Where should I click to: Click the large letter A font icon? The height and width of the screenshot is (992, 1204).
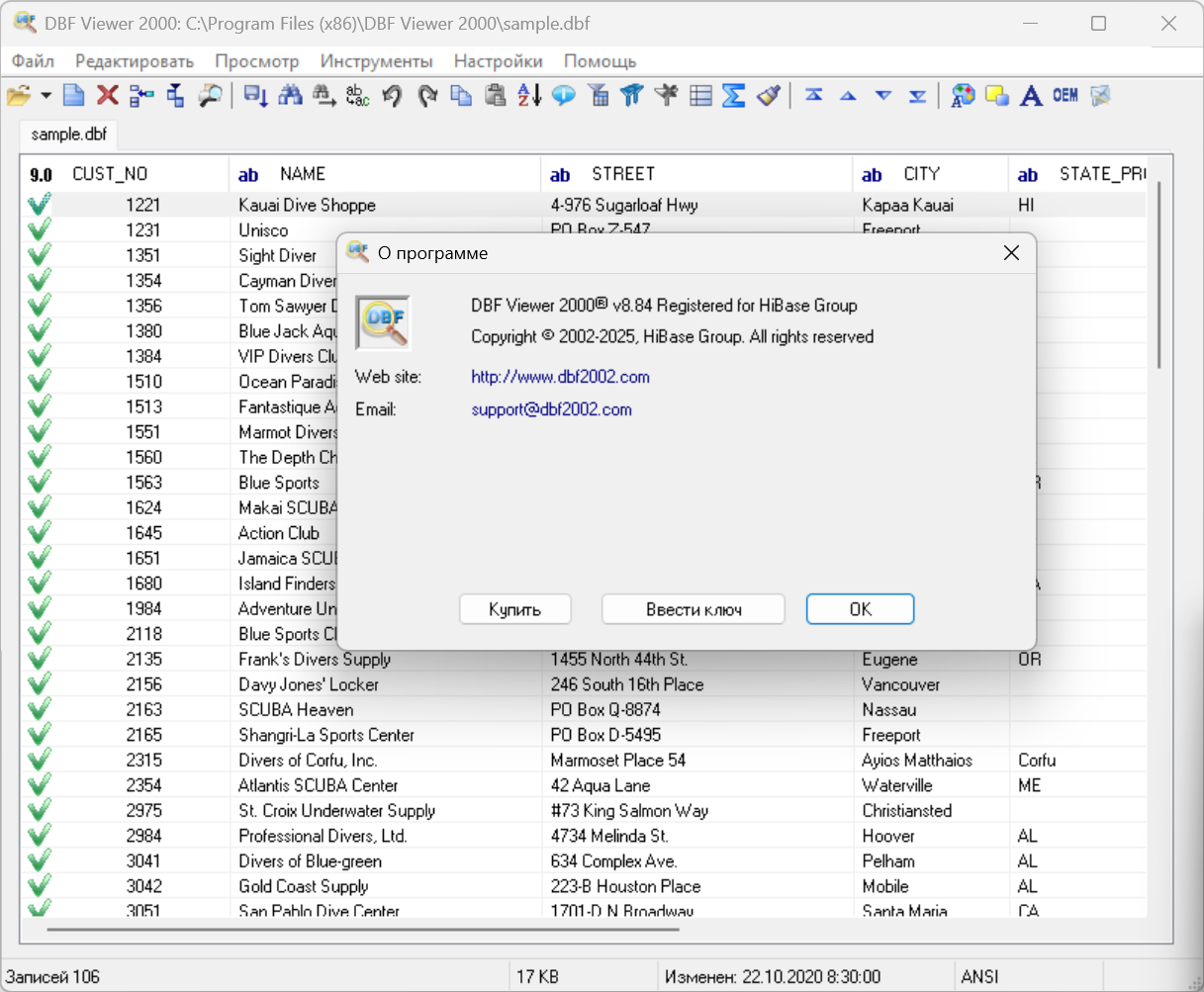(1031, 95)
